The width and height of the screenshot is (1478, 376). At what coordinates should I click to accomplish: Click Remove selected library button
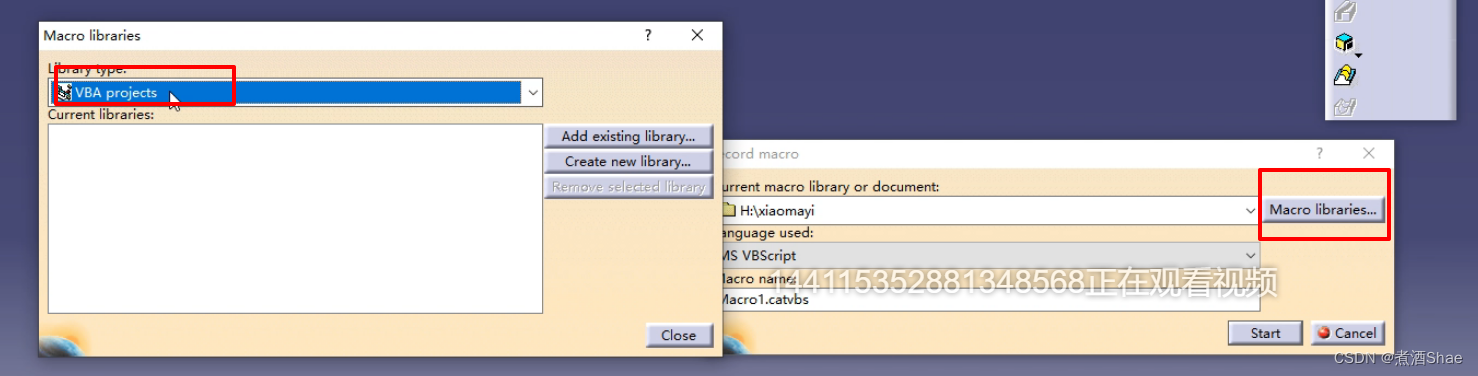click(x=628, y=186)
